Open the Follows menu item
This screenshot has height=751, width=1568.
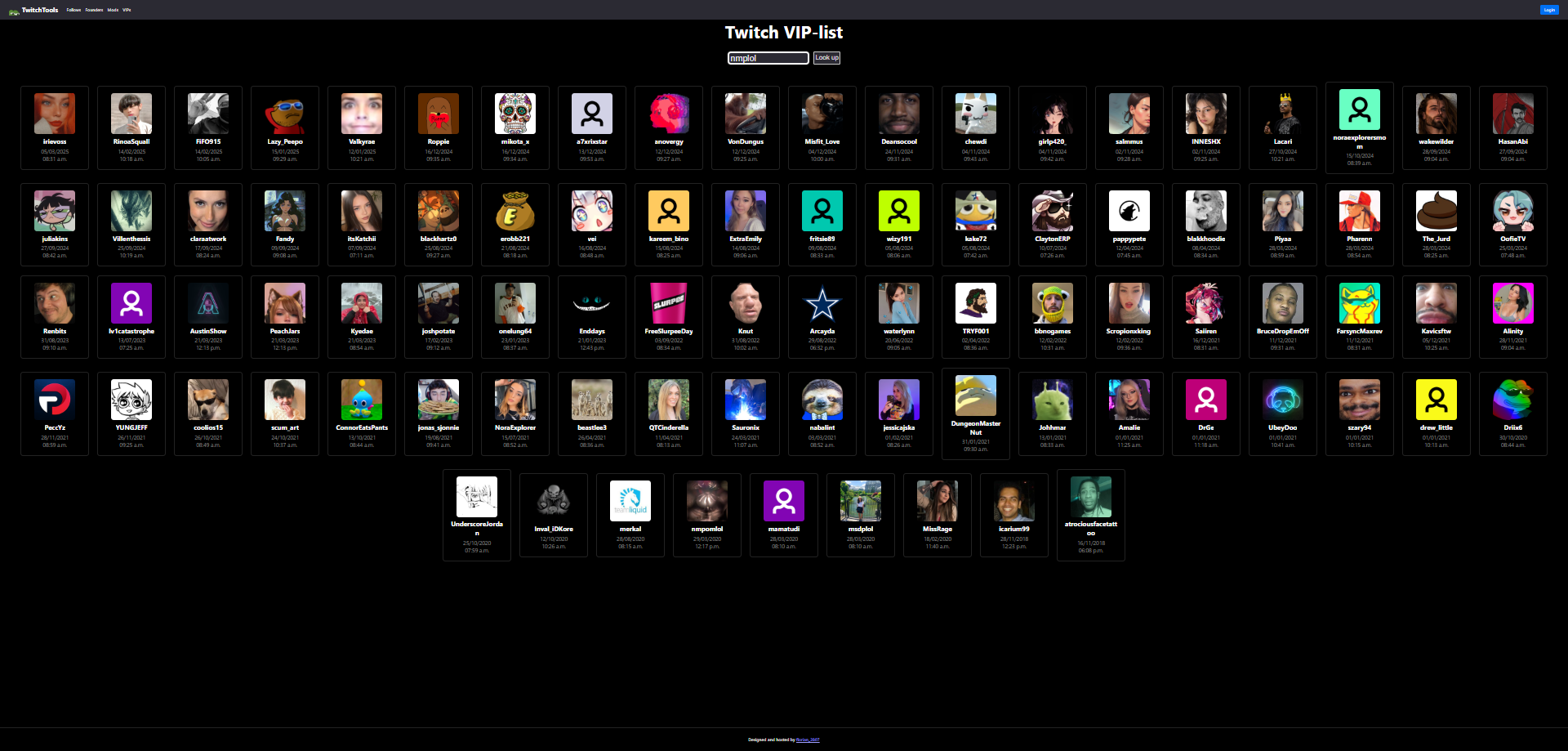point(73,10)
